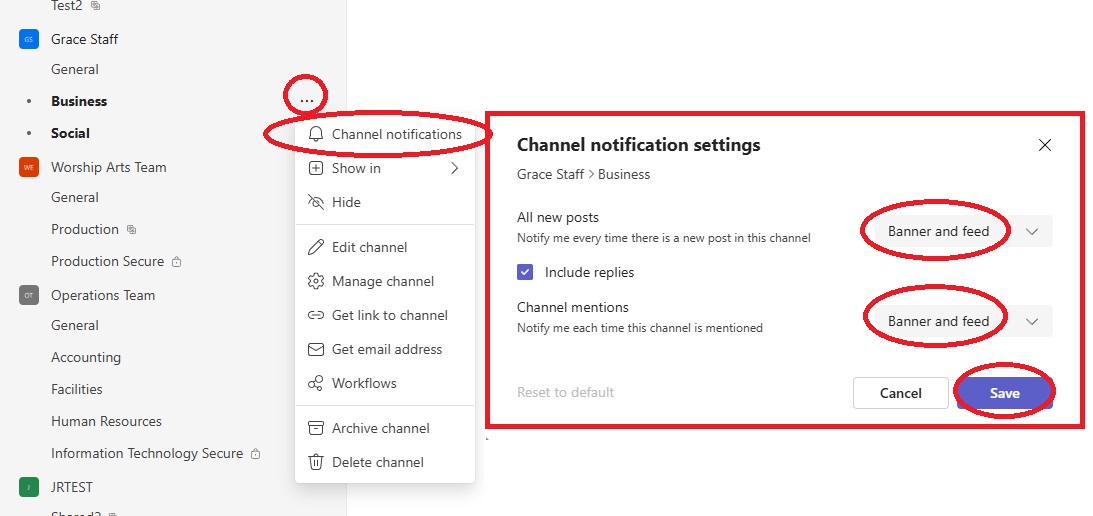Open more options for Business channel
1093x516 pixels.
click(306, 100)
